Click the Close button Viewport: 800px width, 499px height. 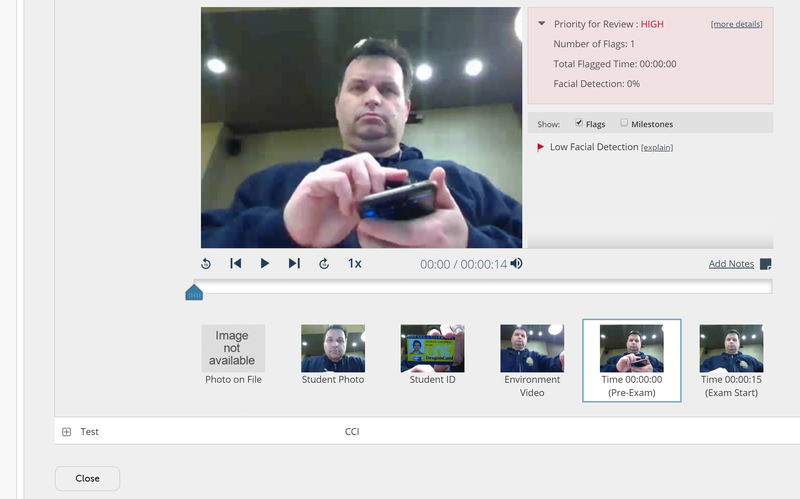(x=87, y=478)
